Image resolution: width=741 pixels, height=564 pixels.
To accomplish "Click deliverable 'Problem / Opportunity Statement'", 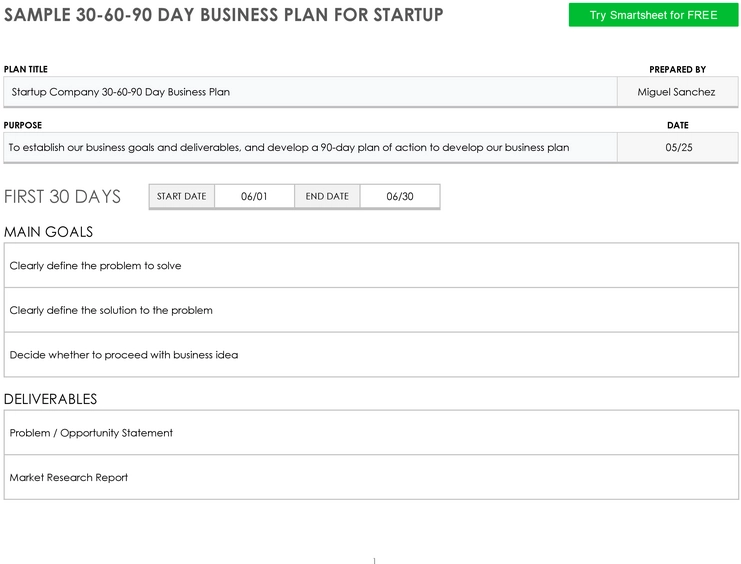I will [x=371, y=433].
